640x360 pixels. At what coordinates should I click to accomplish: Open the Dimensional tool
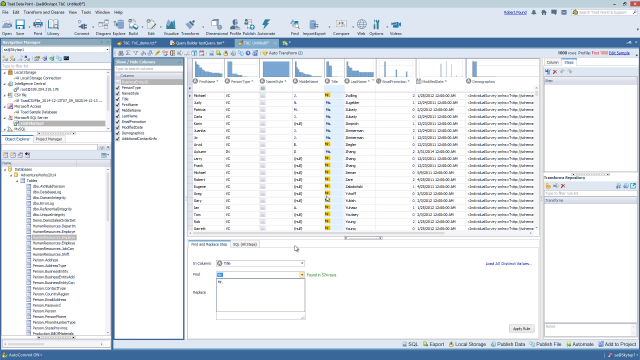(216, 27)
